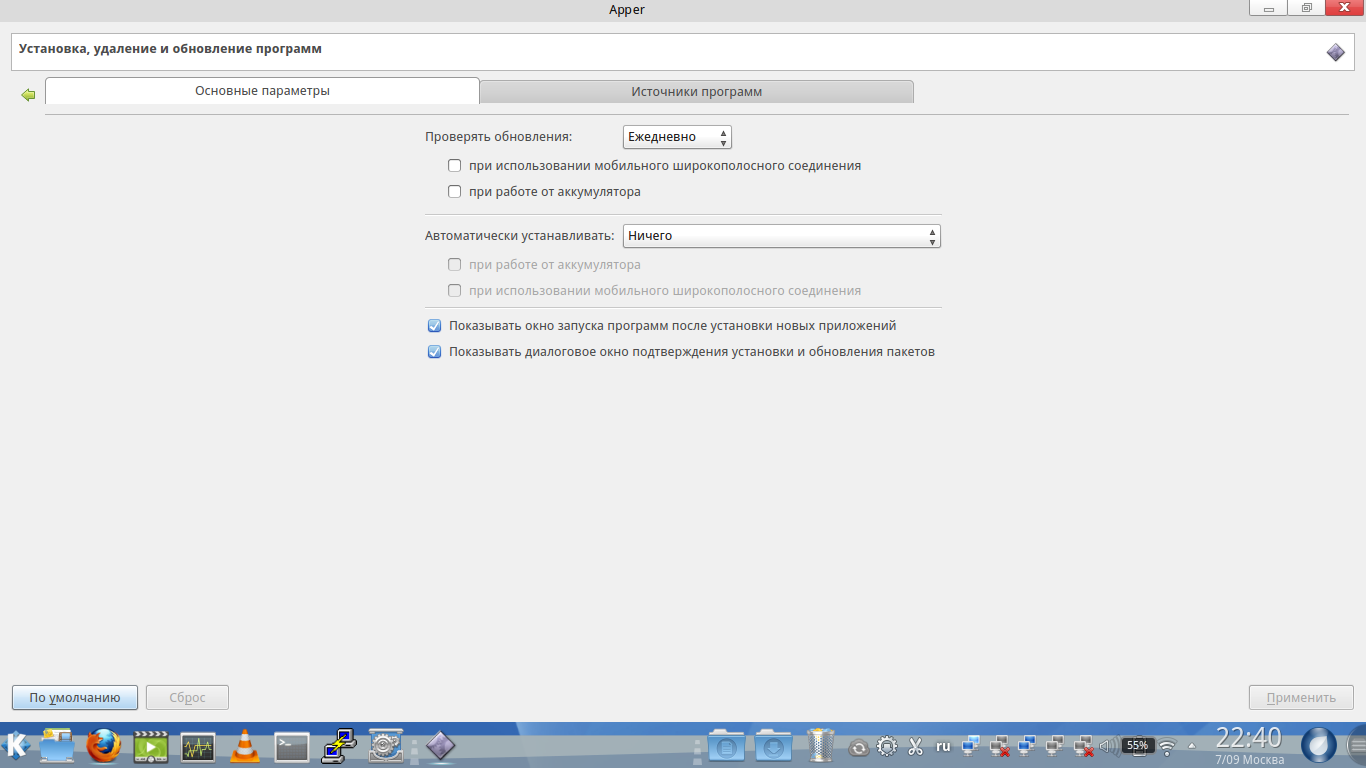Click the round activities icon beside the clock
Image resolution: width=1366 pixels, height=768 pixels.
[1319, 745]
